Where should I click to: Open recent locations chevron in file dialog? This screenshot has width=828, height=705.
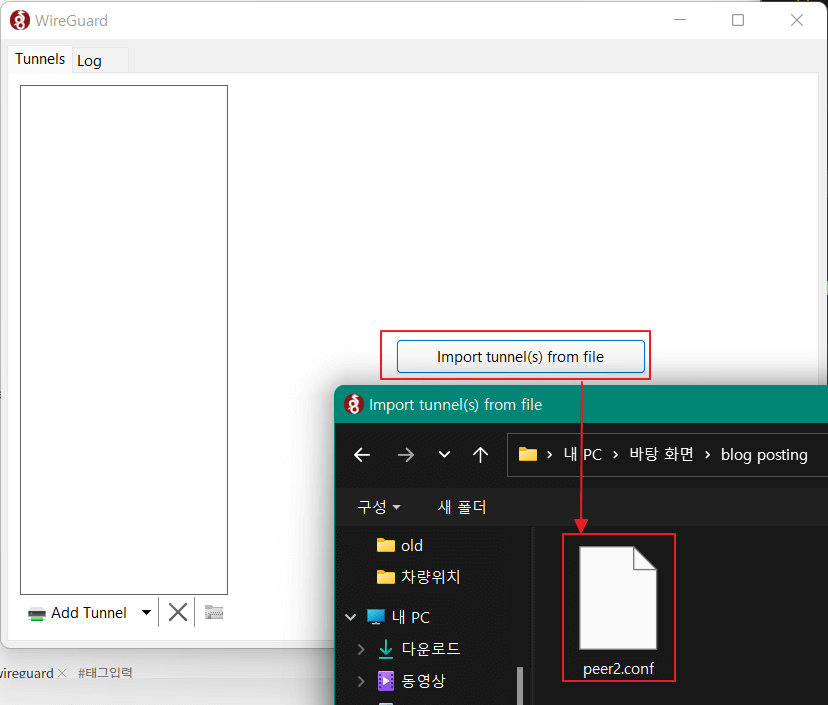[x=445, y=454]
